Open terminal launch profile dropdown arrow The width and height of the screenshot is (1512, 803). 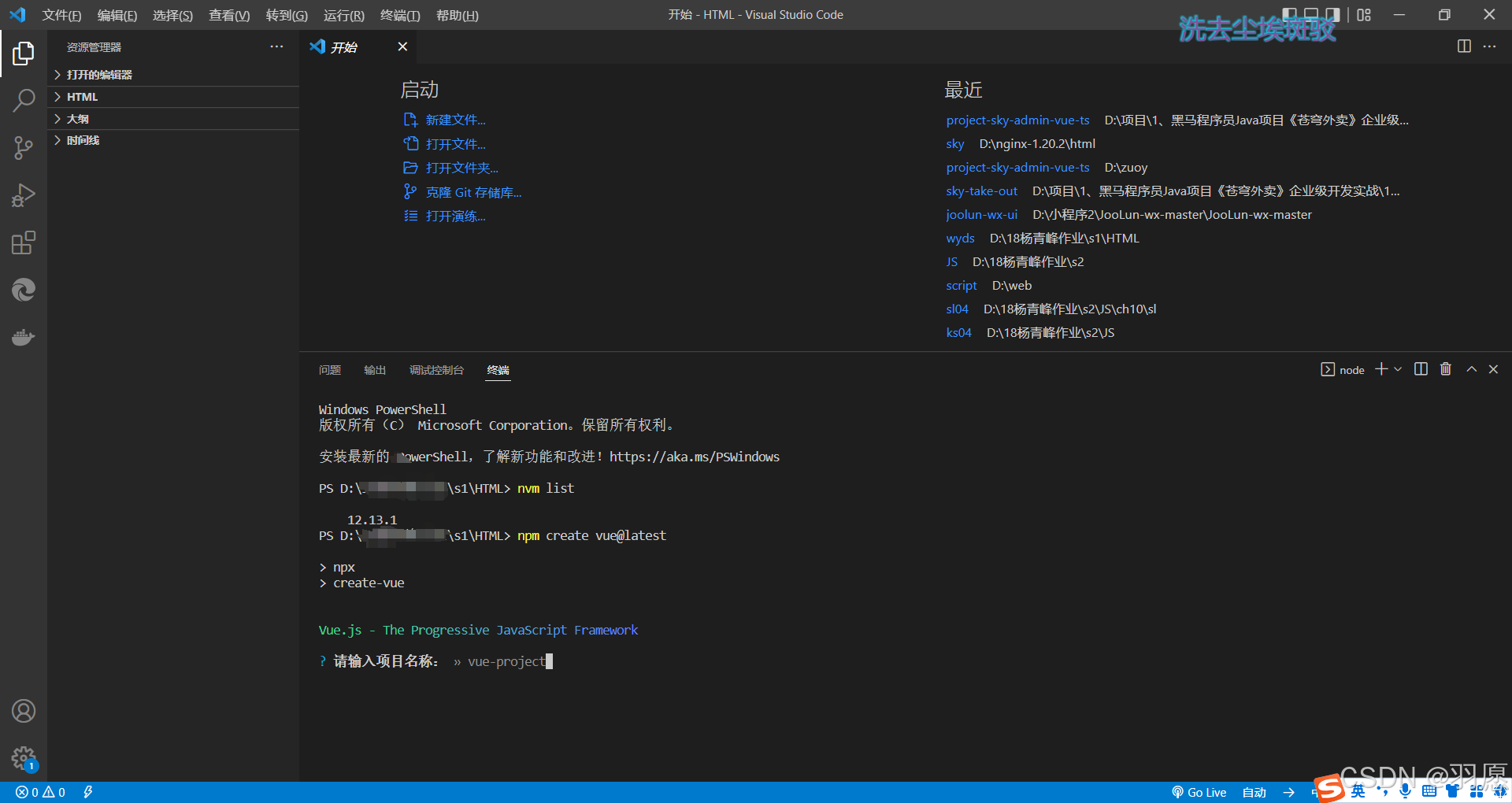(1398, 369)
